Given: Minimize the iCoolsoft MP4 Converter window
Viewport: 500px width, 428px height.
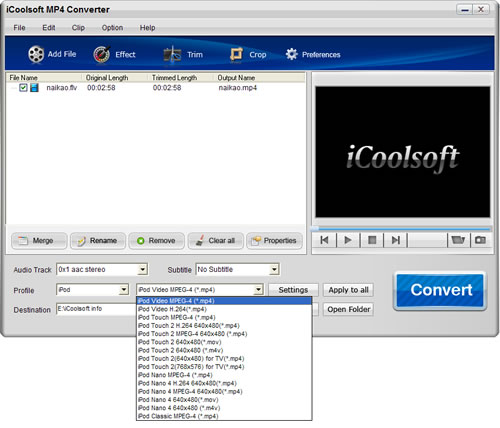Looking at the screenshot, I should click(465, 9).
